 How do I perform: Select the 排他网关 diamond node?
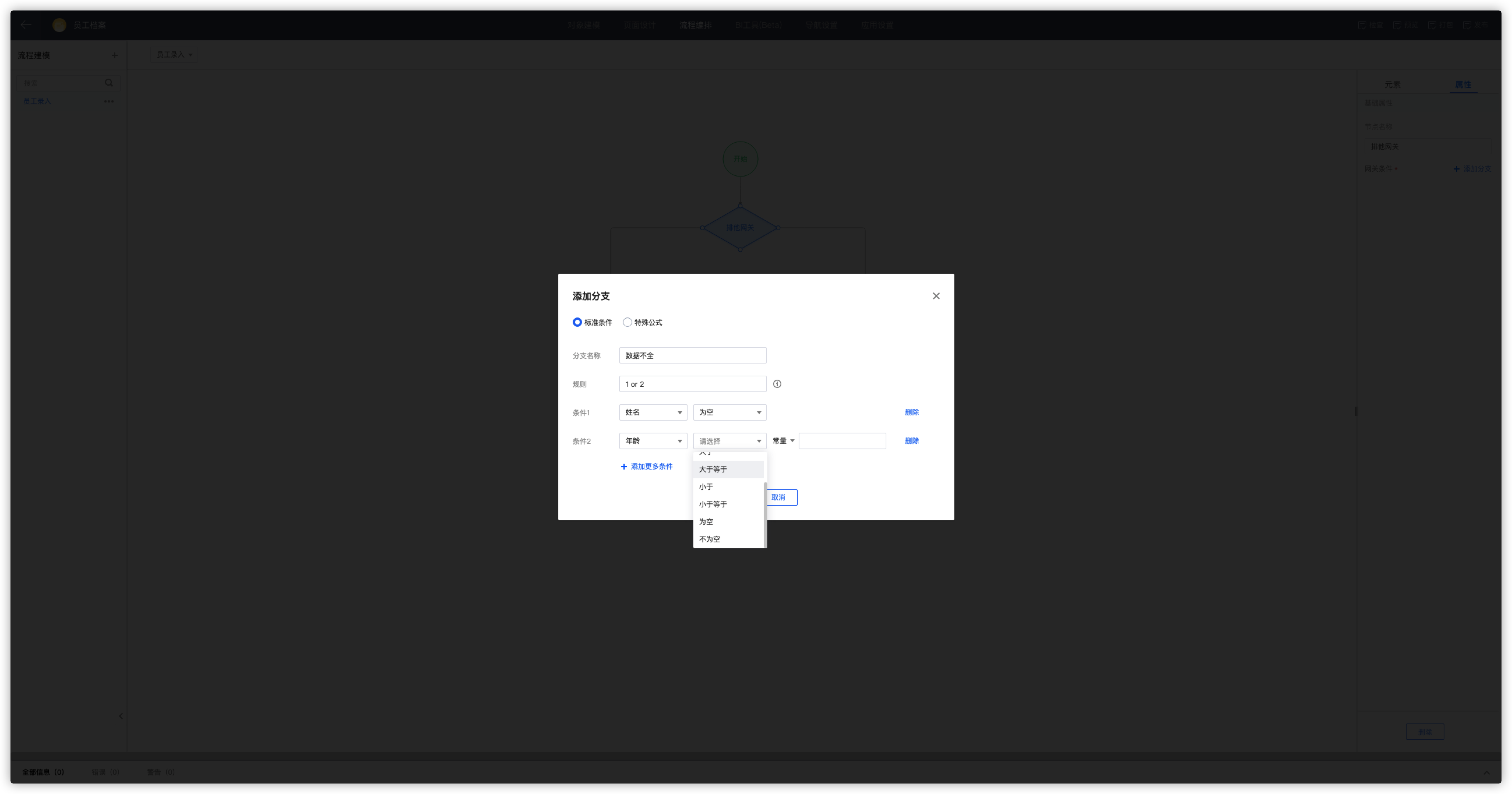740,227
